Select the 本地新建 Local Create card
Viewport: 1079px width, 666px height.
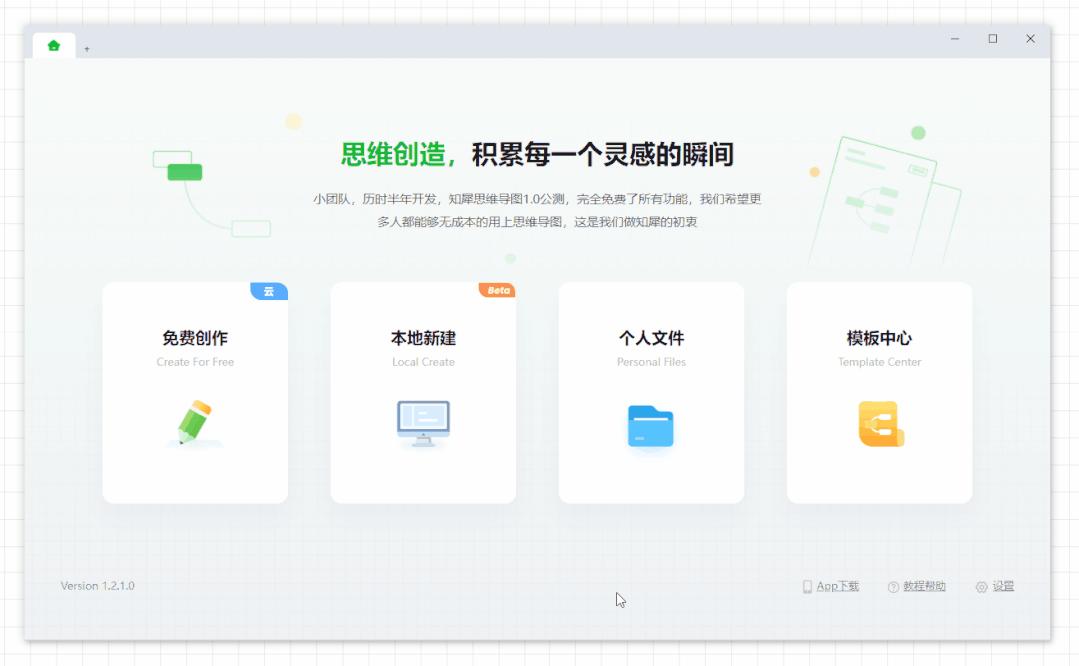[x=422, y=392]
